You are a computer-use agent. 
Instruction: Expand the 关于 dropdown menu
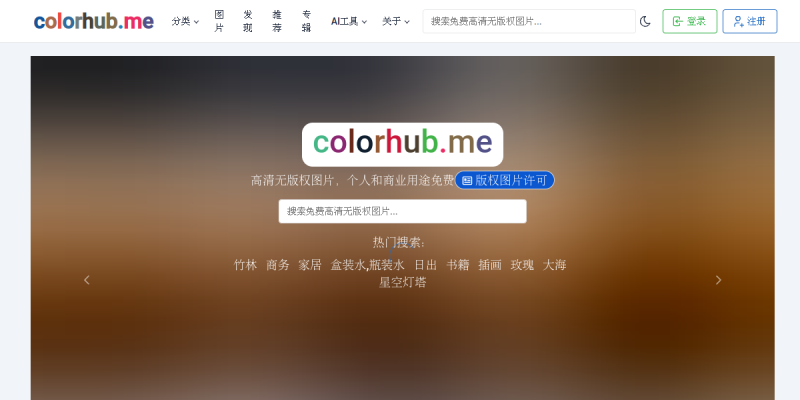tap(396, 21)
